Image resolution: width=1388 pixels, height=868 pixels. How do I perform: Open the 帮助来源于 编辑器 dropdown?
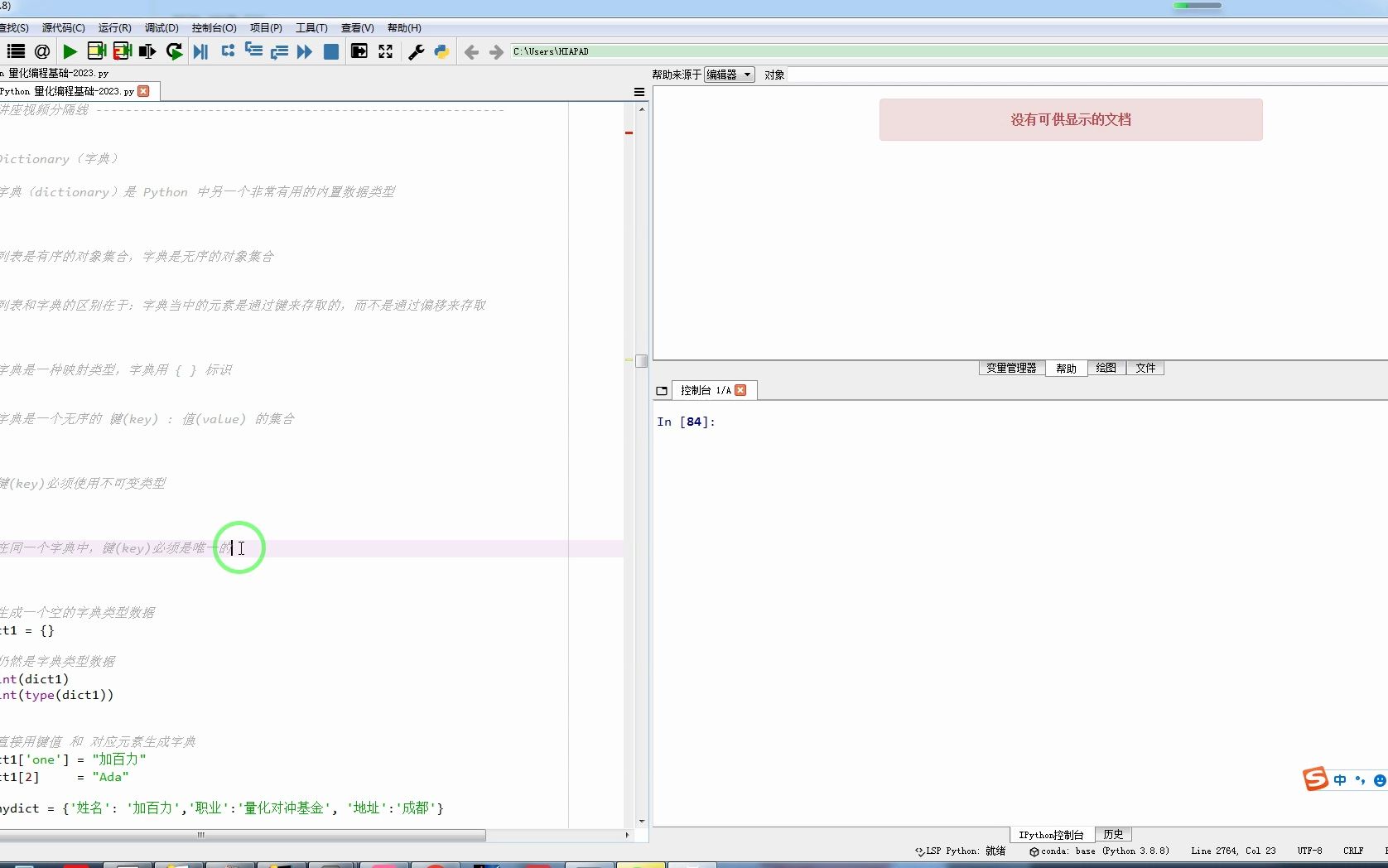tap(730, 75)
